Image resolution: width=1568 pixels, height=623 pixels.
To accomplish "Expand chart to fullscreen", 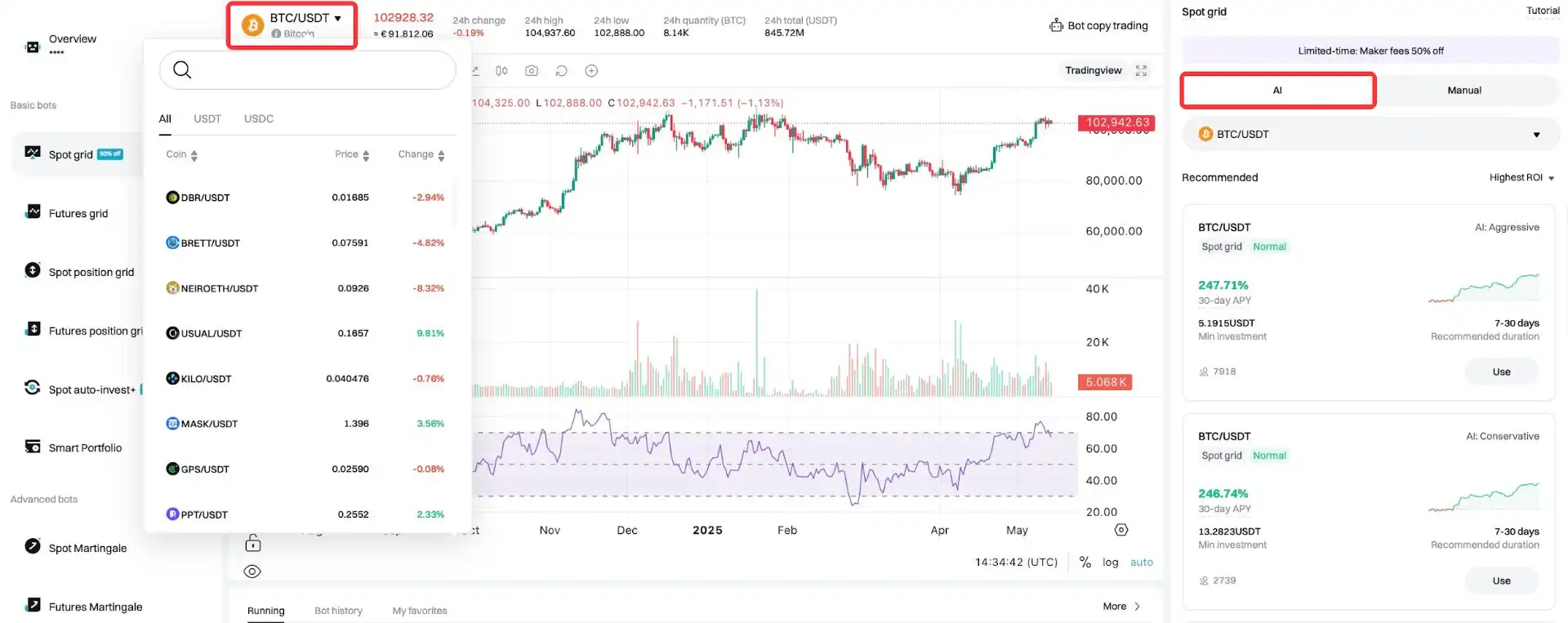I will tap(1141, 71).
